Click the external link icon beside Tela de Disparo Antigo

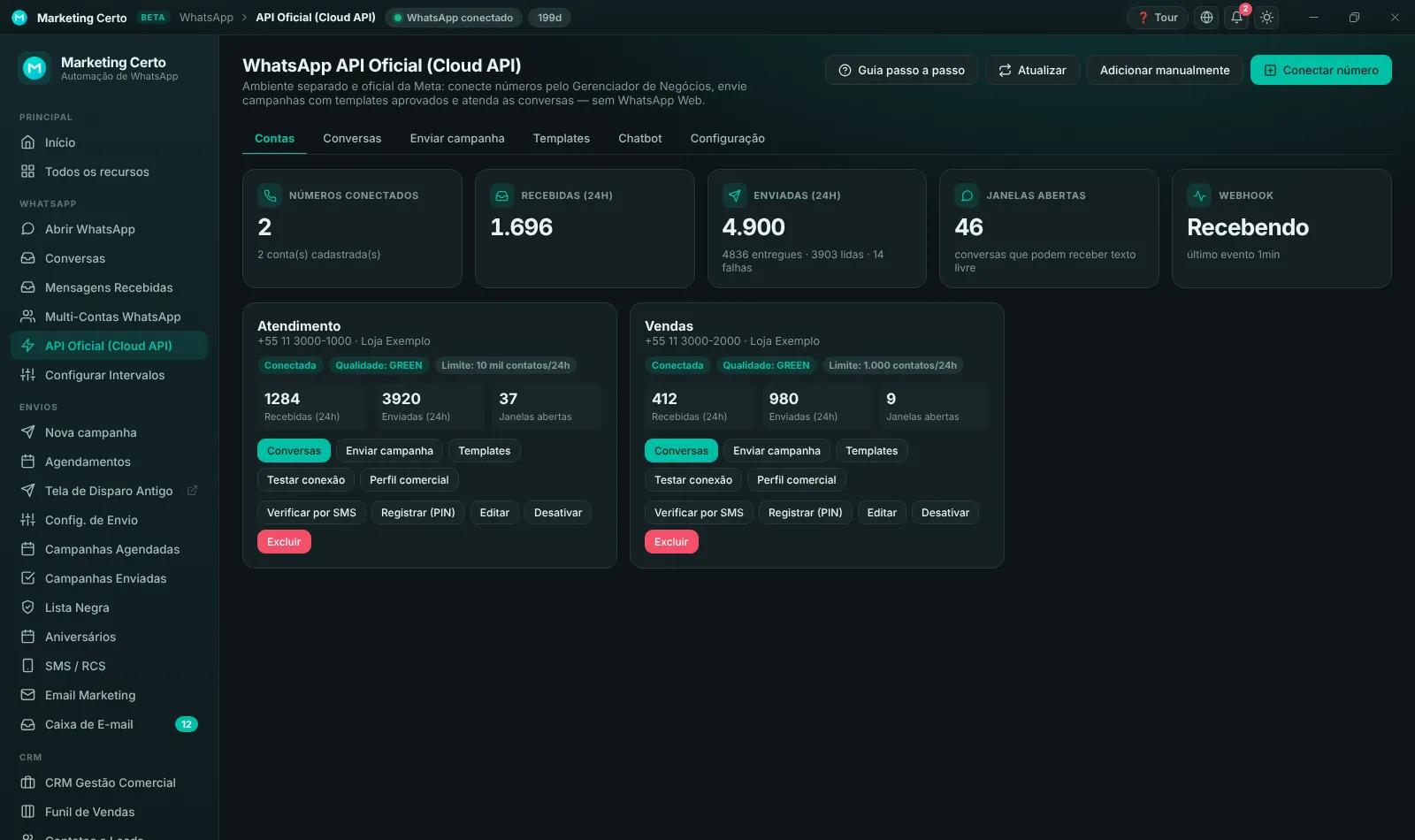pos(192,491)
